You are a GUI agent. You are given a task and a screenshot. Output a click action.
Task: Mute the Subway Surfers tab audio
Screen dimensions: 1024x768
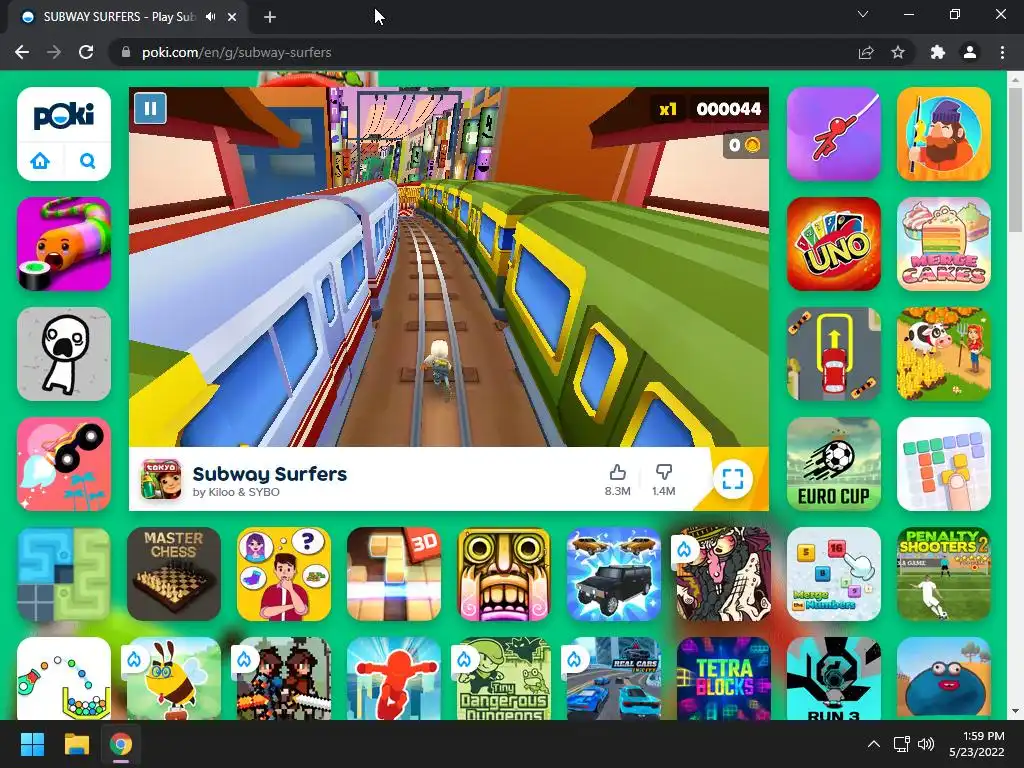[210, 17]
